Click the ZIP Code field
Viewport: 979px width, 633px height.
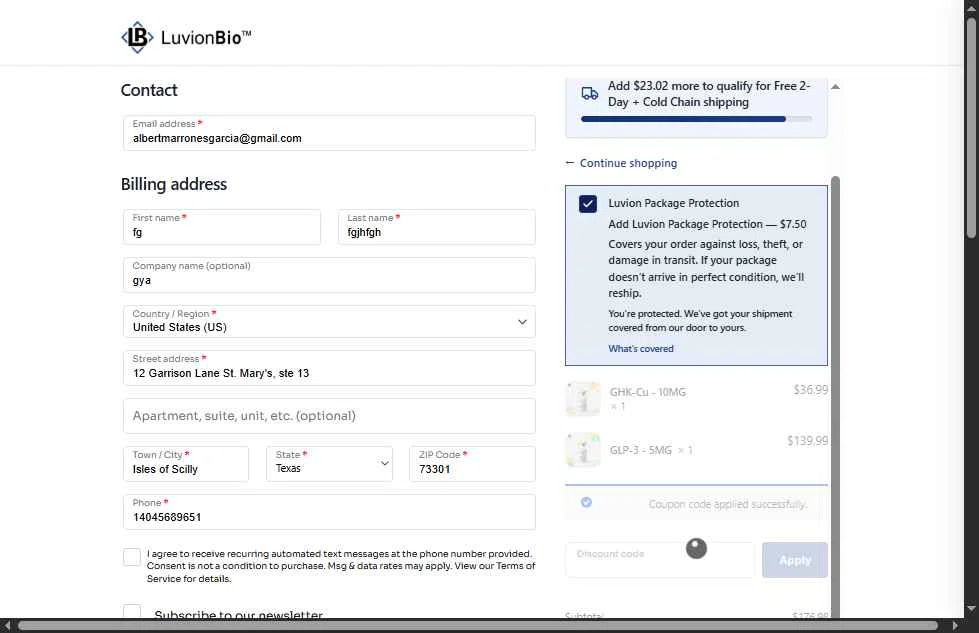(x=472, y=464)
